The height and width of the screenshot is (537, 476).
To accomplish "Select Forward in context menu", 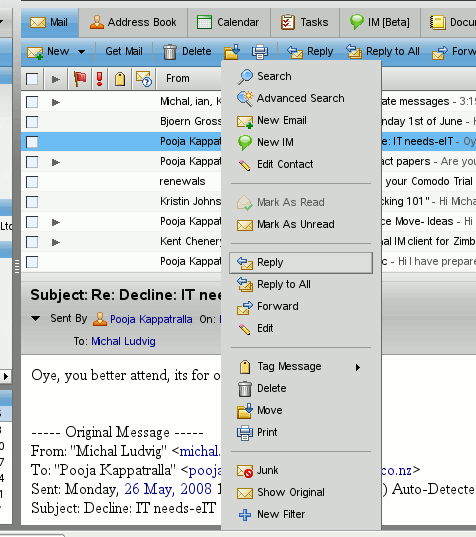I will point(278,306).
